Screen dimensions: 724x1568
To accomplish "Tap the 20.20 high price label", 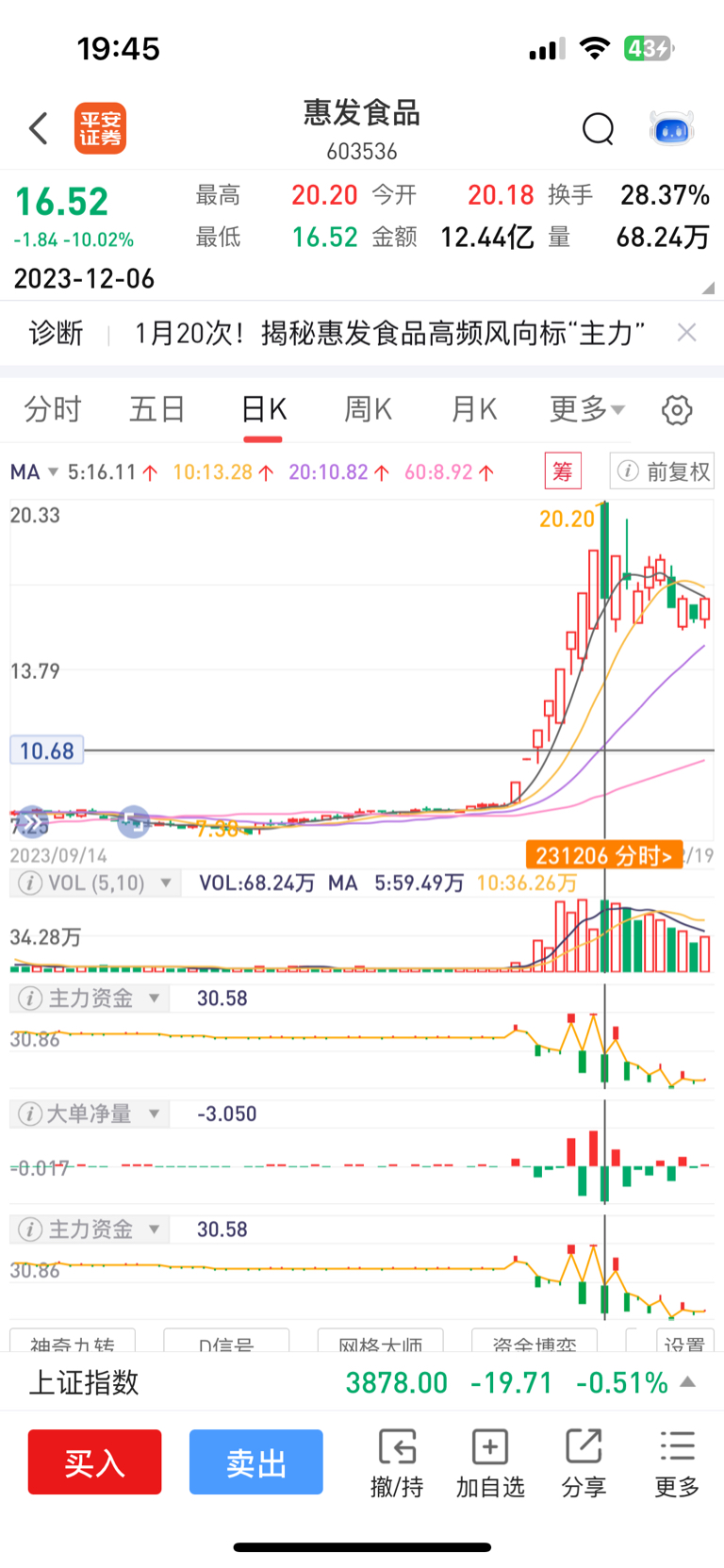I will [x=567, y=519].
